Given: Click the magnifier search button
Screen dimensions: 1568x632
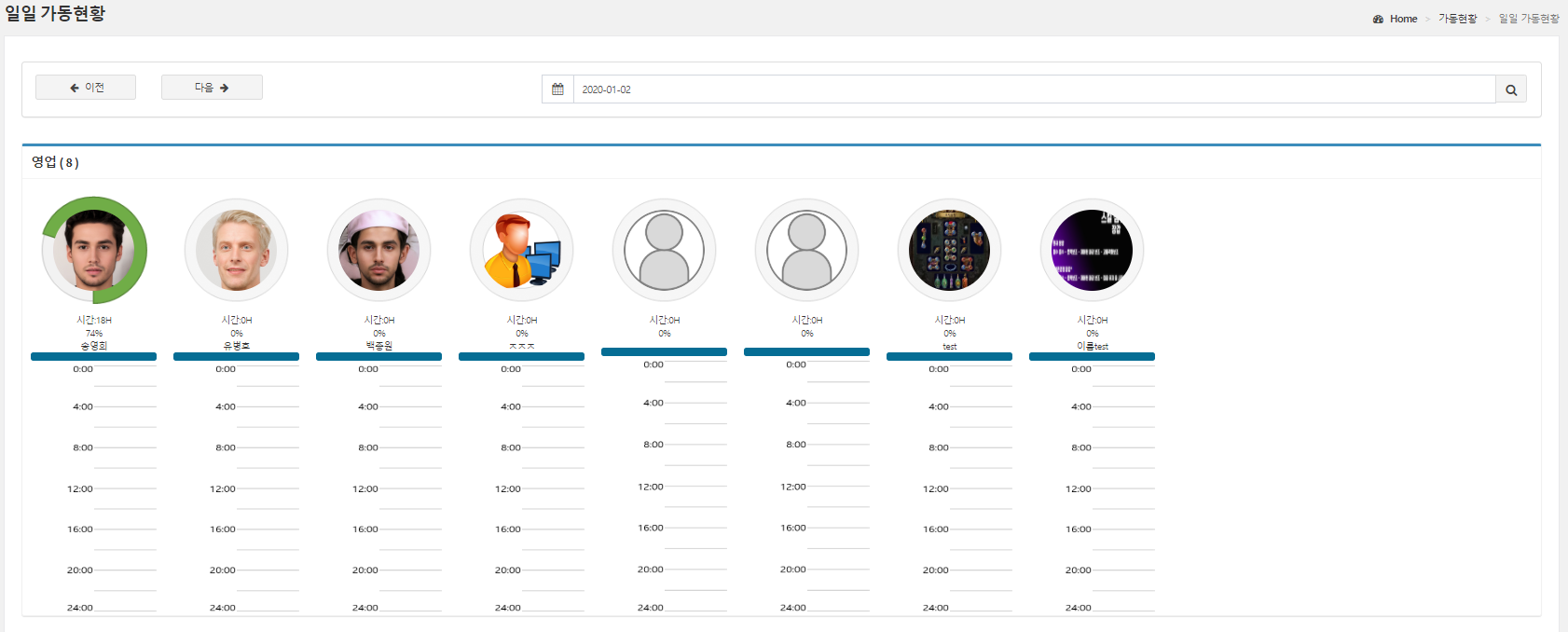Looking at the screenshot, I should (x=1510, y=89).
